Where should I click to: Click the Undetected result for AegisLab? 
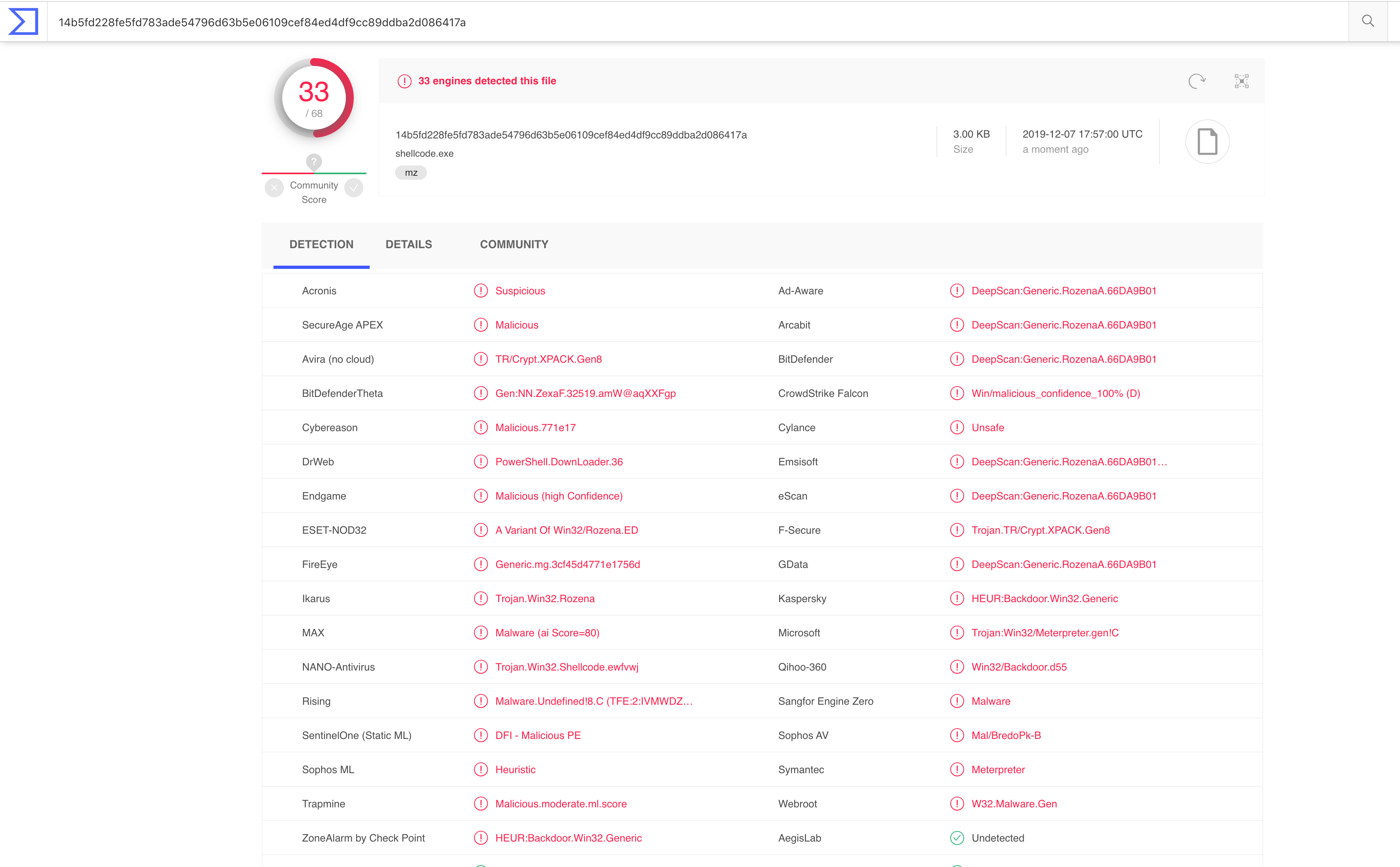coord(998,838)
